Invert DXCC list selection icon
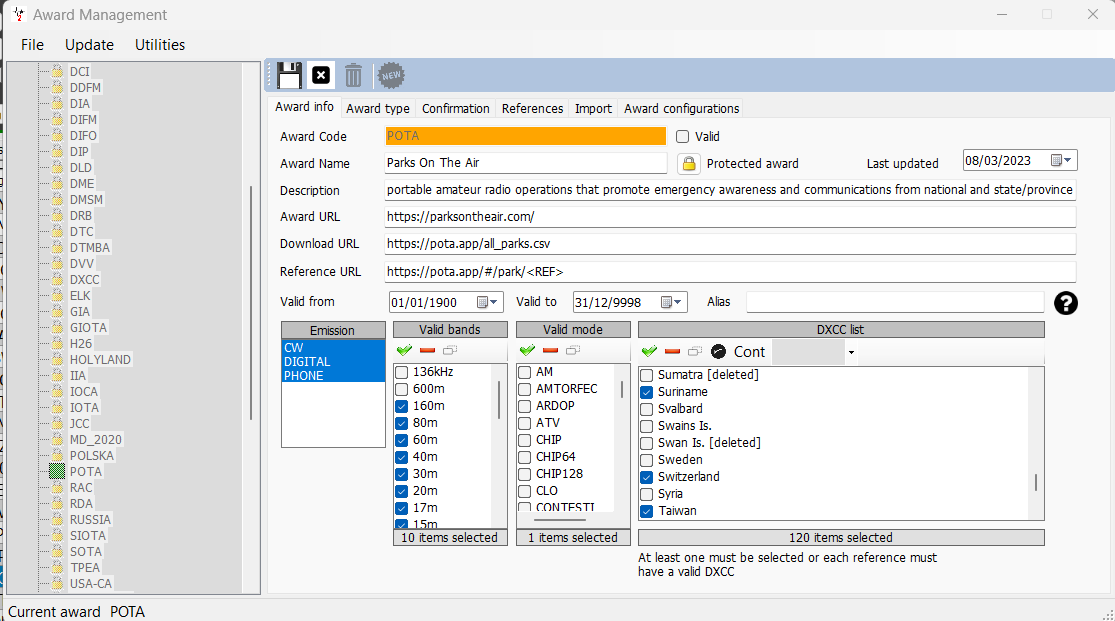Viewport: 1115px width, 621px height. pos(695,351)
